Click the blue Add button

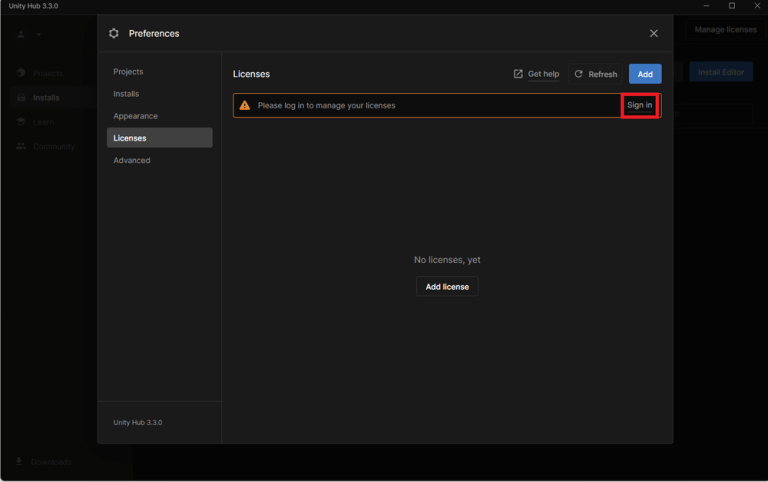pos(645,74)
